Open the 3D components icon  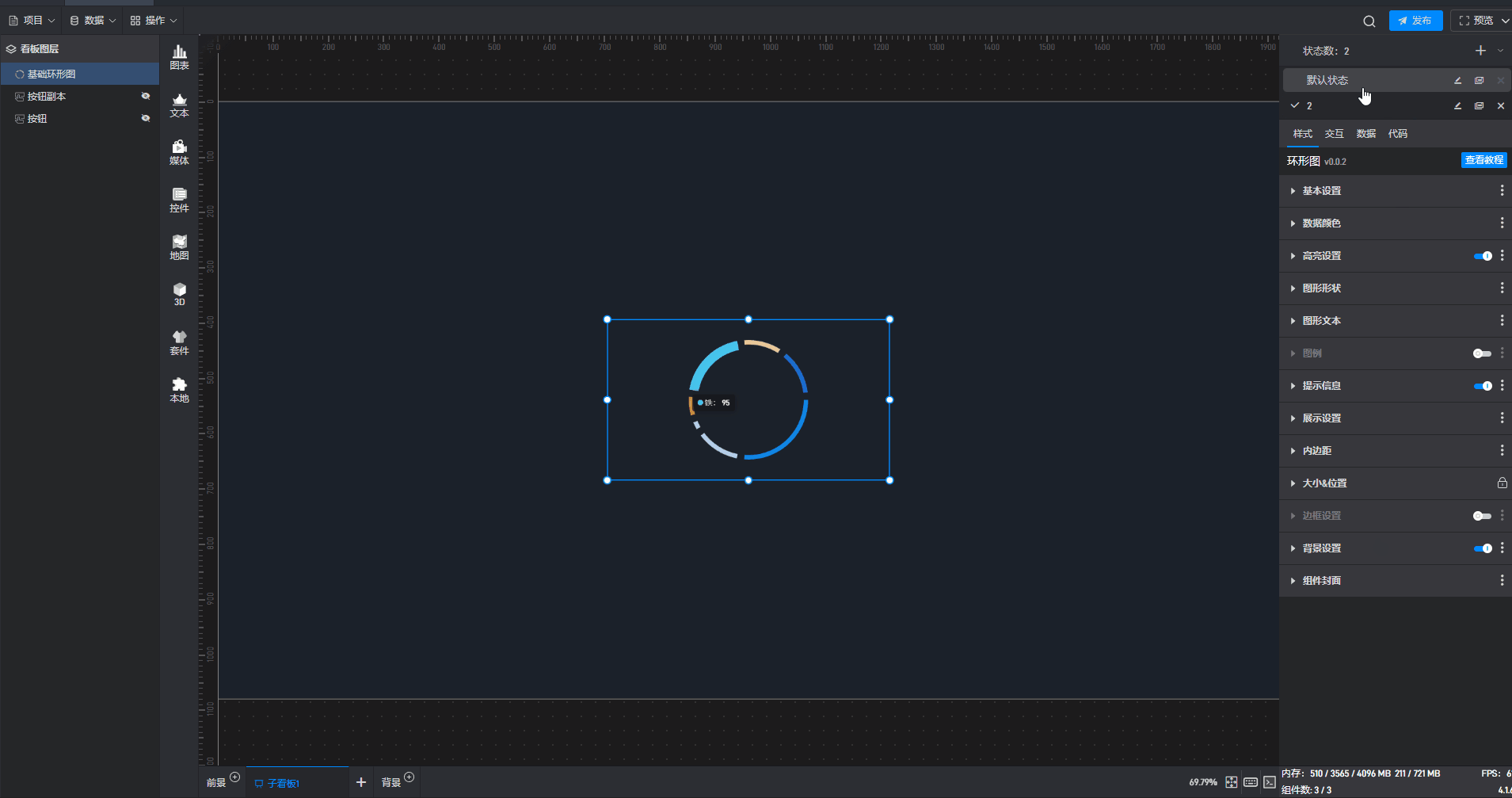[180, 294]
